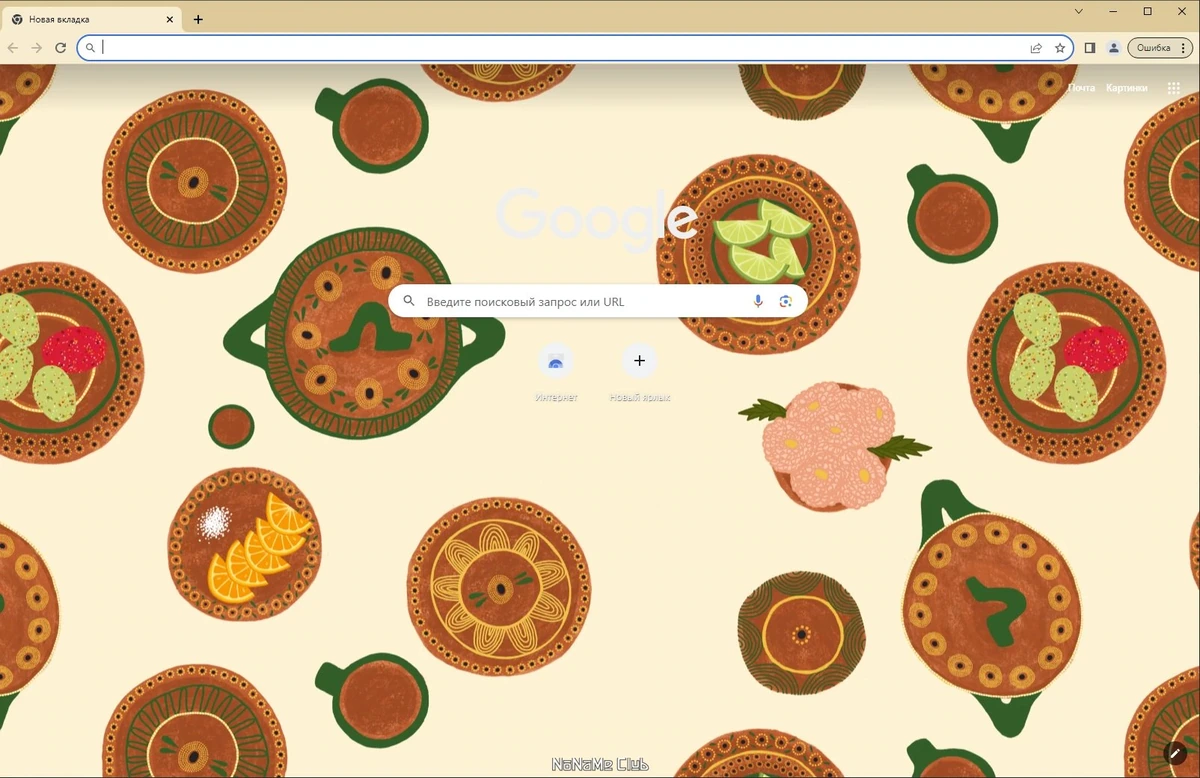Close the Новая вкладка tab

(x=170, y=19)
